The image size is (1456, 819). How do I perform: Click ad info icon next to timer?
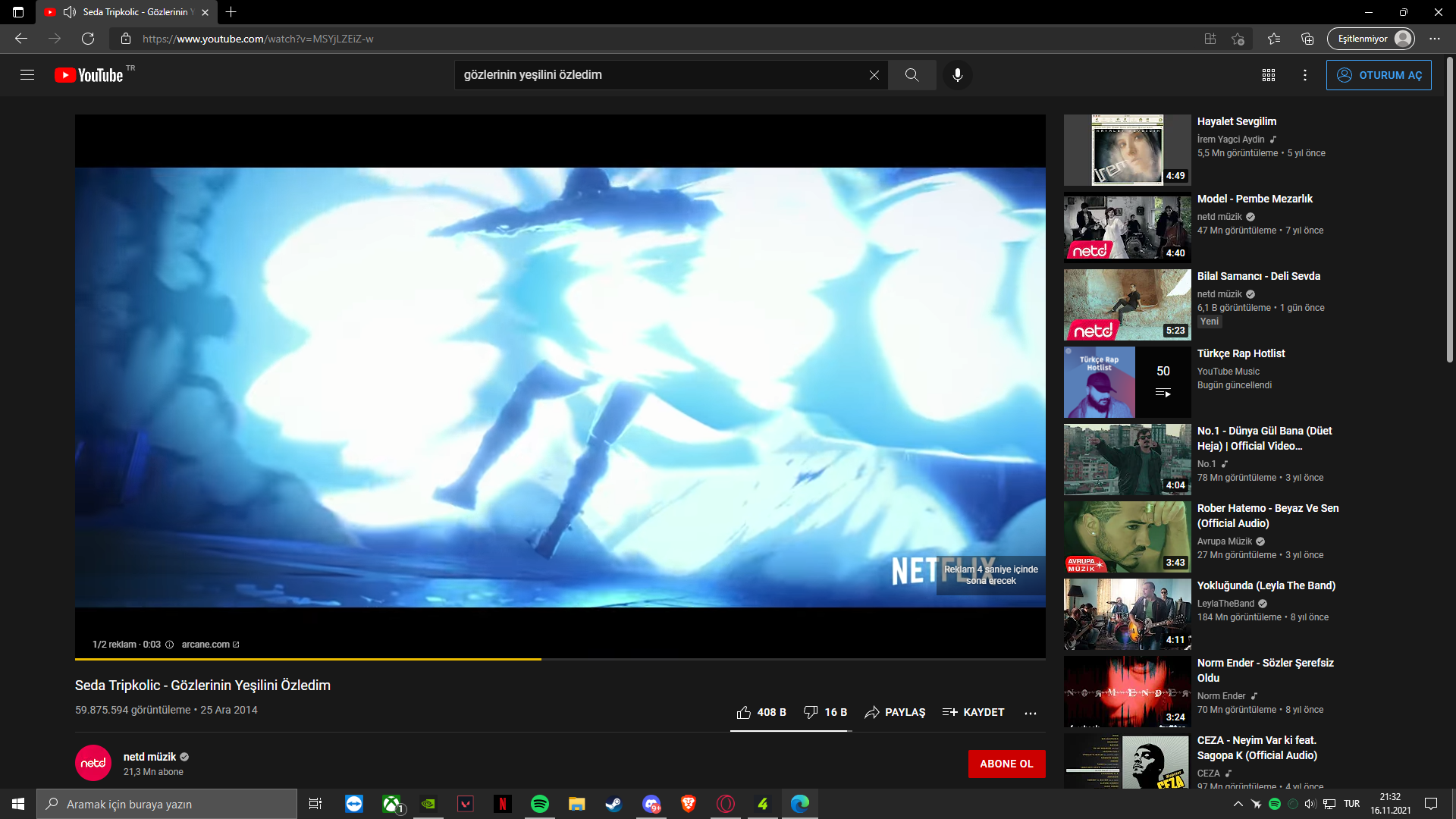tap(170, 645)
